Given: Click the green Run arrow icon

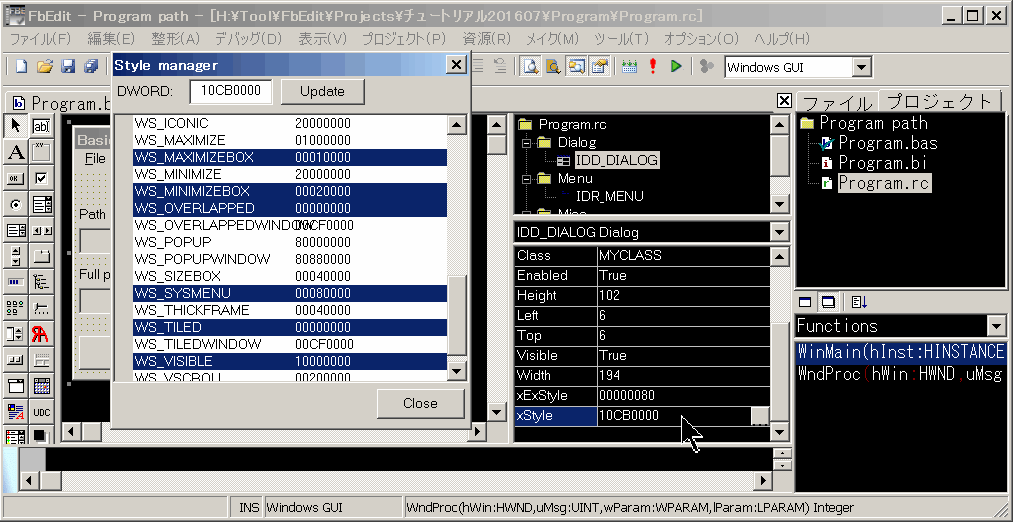Looking at the screenshot, I should 676,67.
